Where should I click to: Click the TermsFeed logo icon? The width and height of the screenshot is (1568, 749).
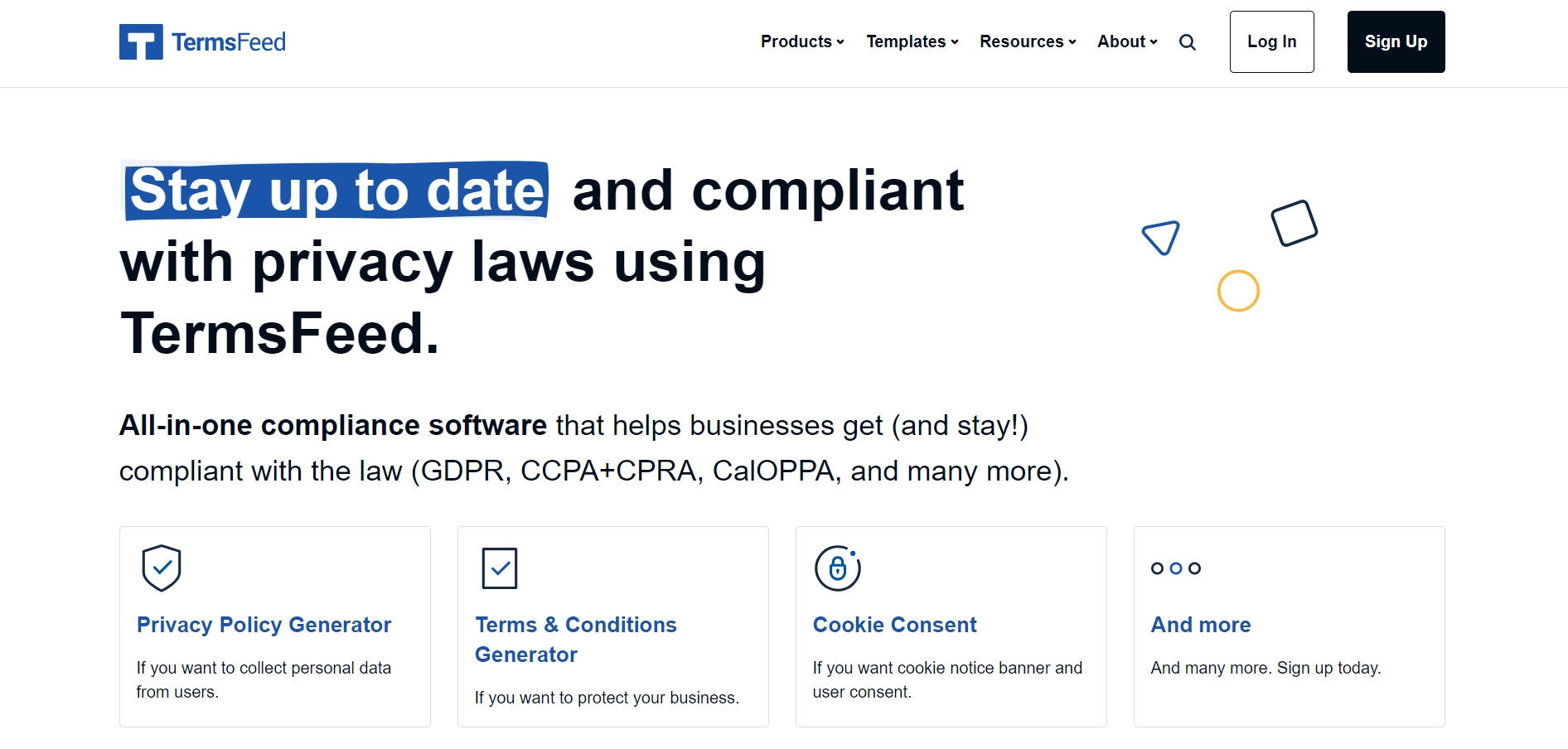click(x=143, y=40)
